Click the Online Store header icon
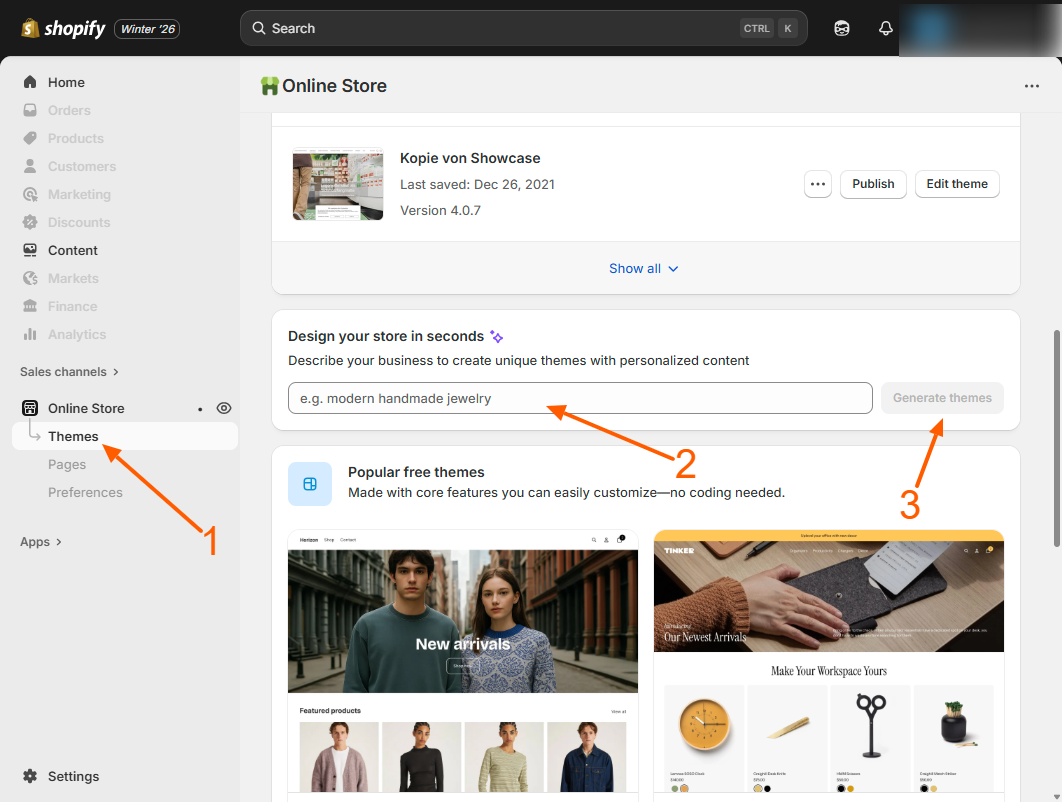1062x802 pixels. [270, 86]
